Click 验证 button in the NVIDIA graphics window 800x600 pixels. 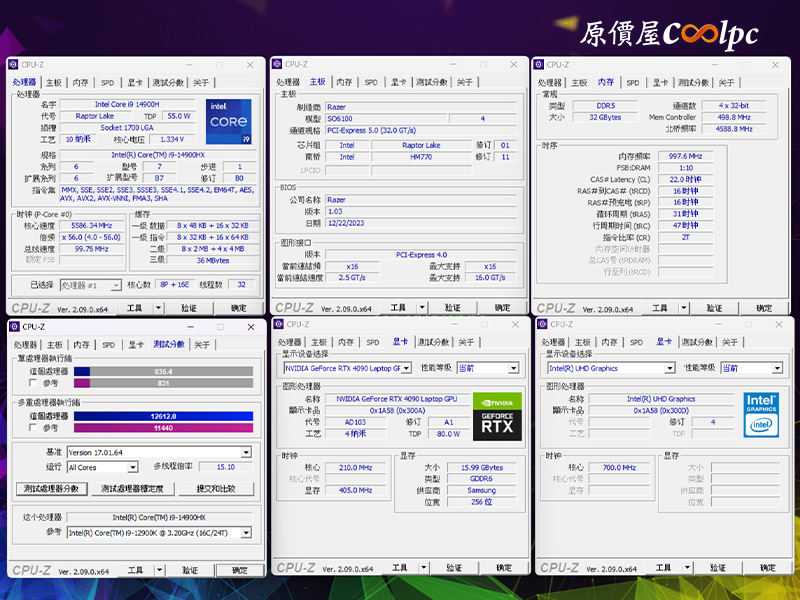(454, 568)
